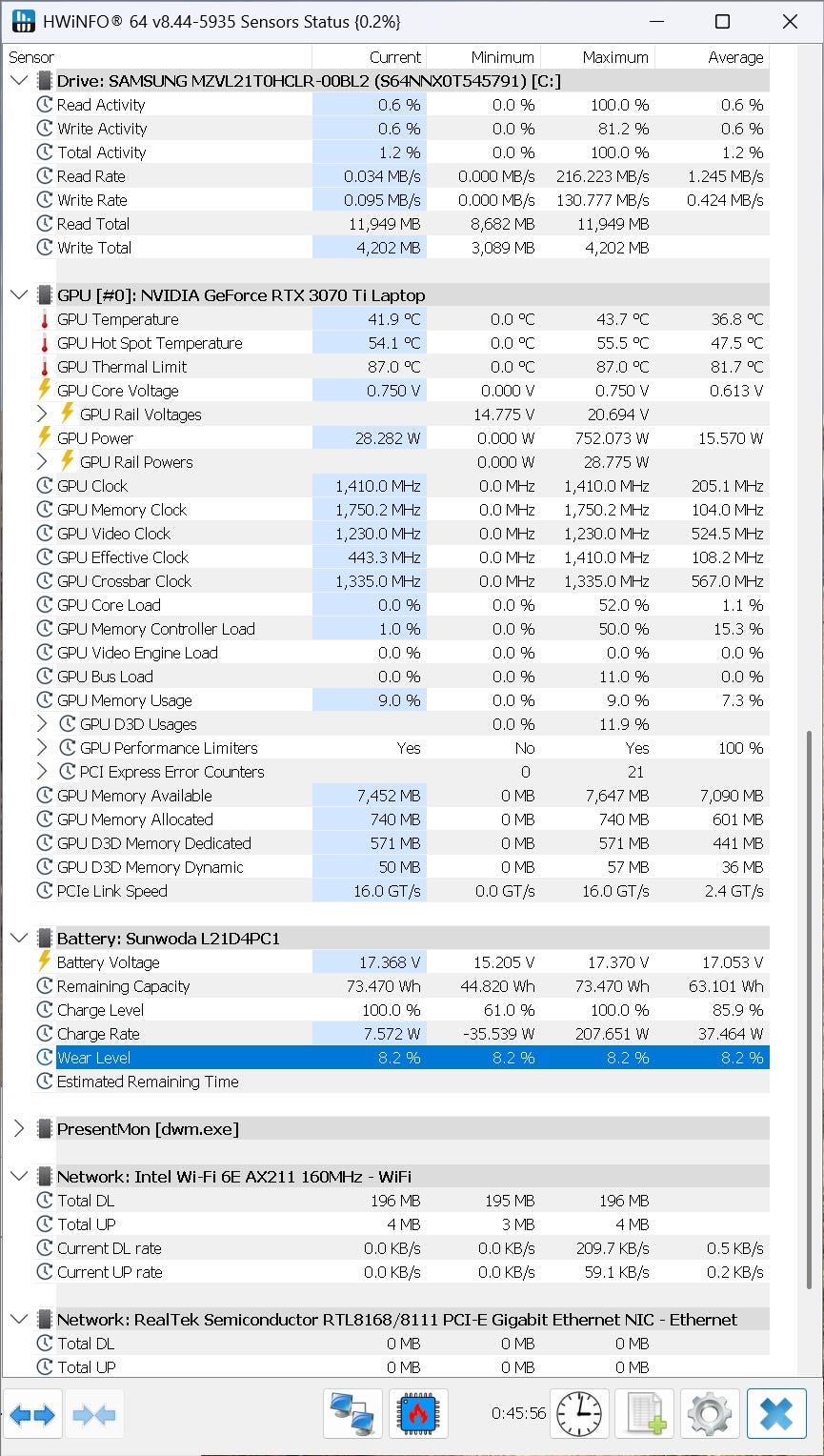Expand the PCI Express Error Counters row
This screenshot has height=1456, width=824.
(42, 772)
